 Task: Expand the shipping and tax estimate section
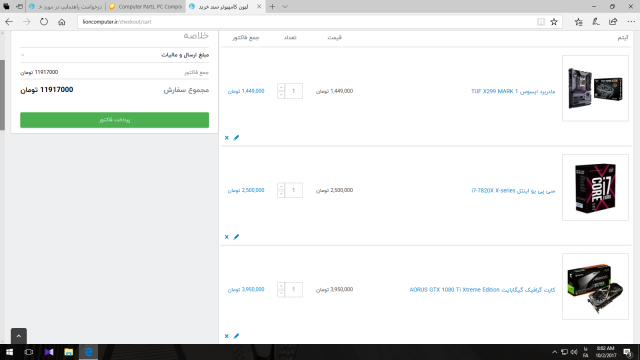114,55
